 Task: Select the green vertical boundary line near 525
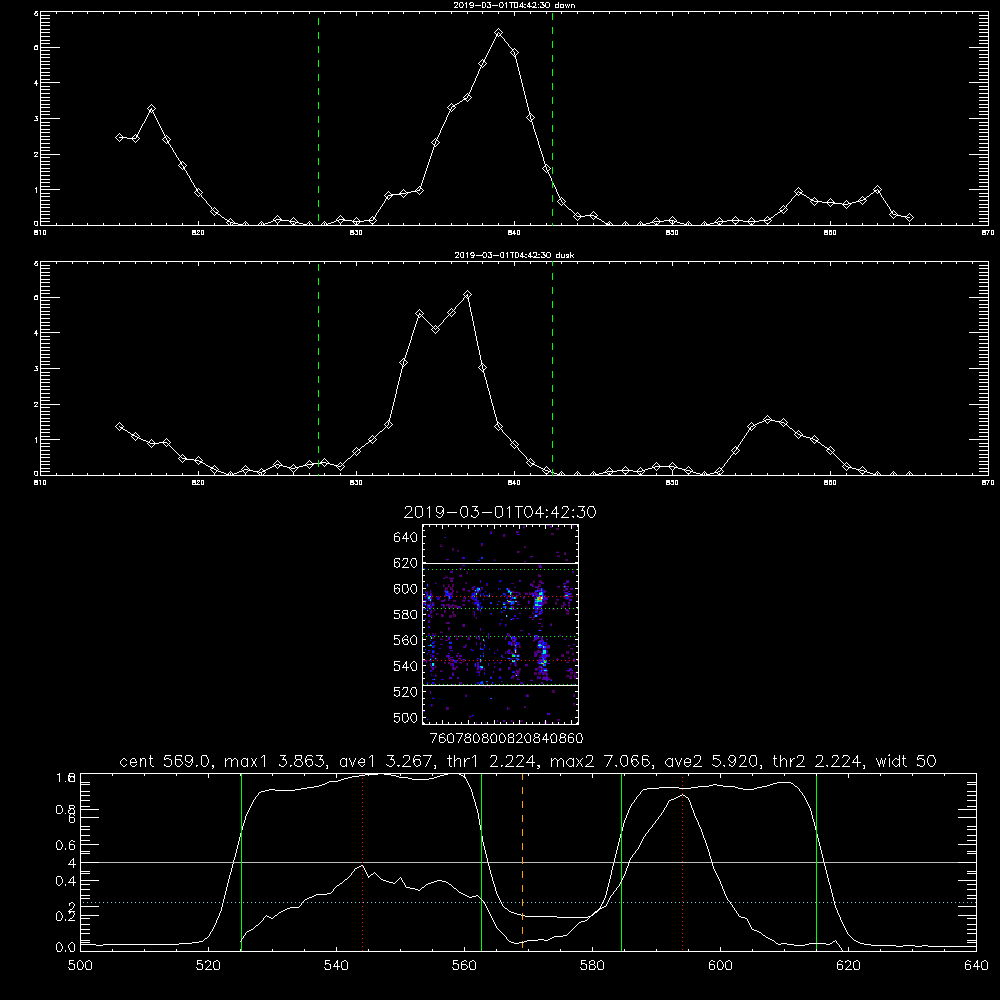click(241, 861)
